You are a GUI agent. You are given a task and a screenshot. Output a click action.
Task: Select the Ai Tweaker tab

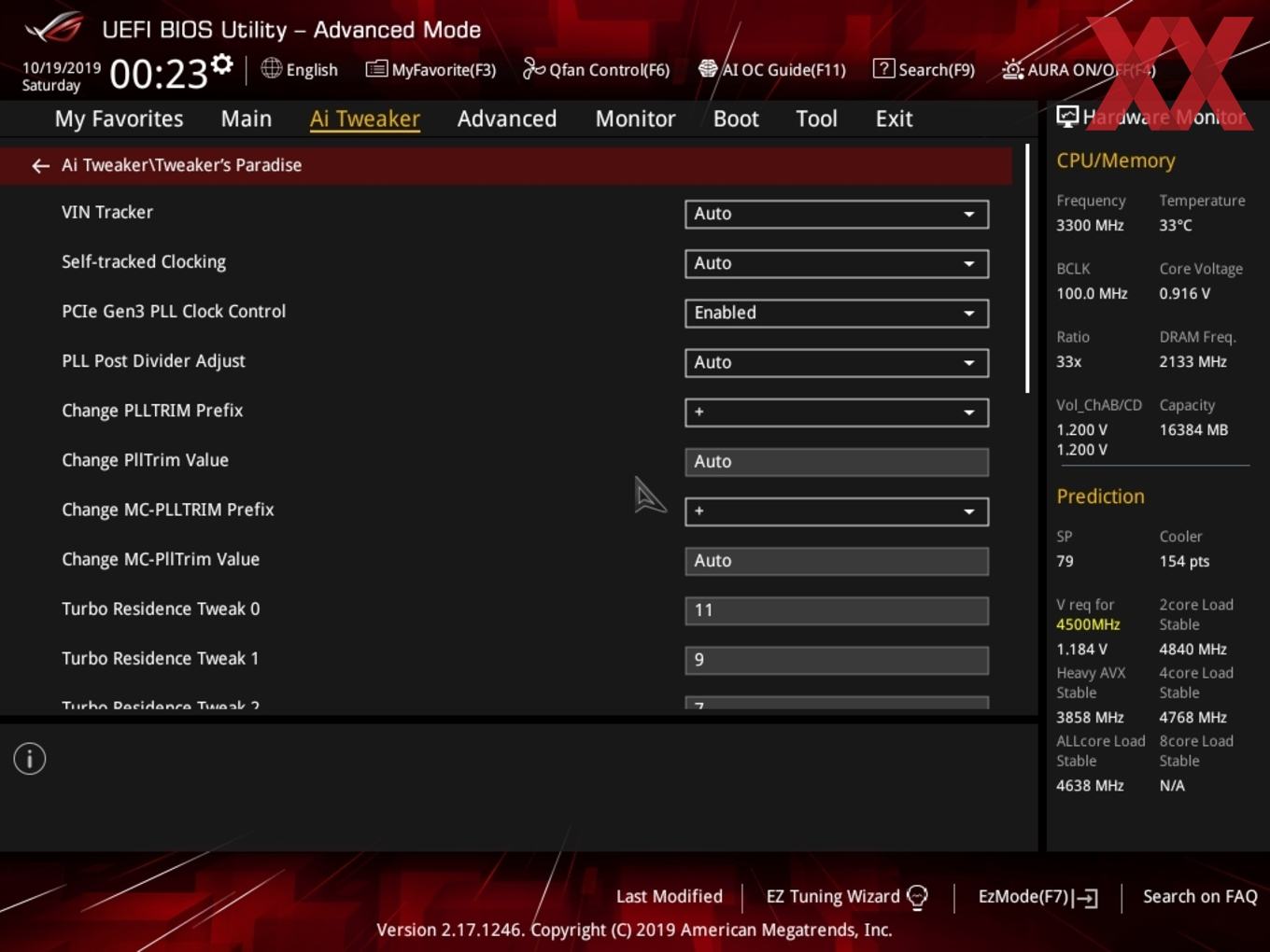click(365, 119)
